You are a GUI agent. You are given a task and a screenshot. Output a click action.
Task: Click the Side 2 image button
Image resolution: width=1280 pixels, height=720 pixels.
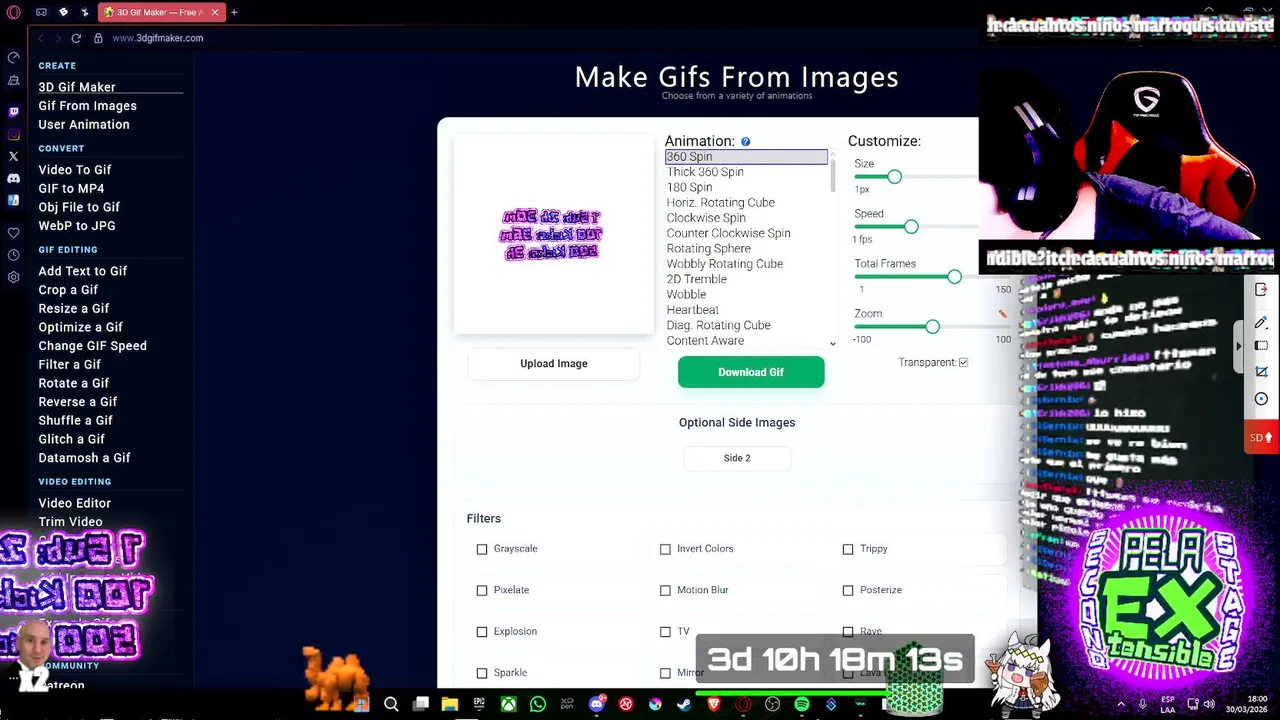tap(737, 458)
